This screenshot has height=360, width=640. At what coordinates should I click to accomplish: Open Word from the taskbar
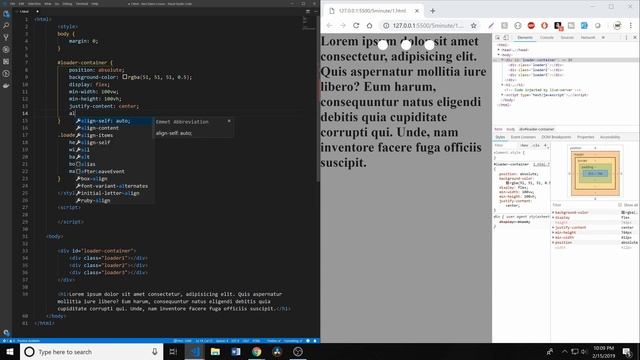(236, 351)
